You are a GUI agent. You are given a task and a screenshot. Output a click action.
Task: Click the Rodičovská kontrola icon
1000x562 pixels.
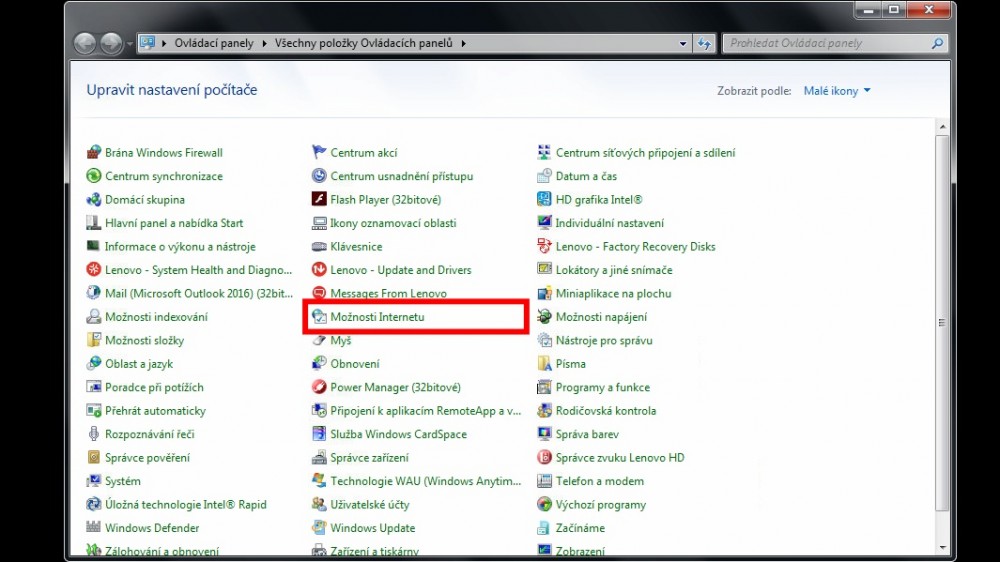point(544,411)
